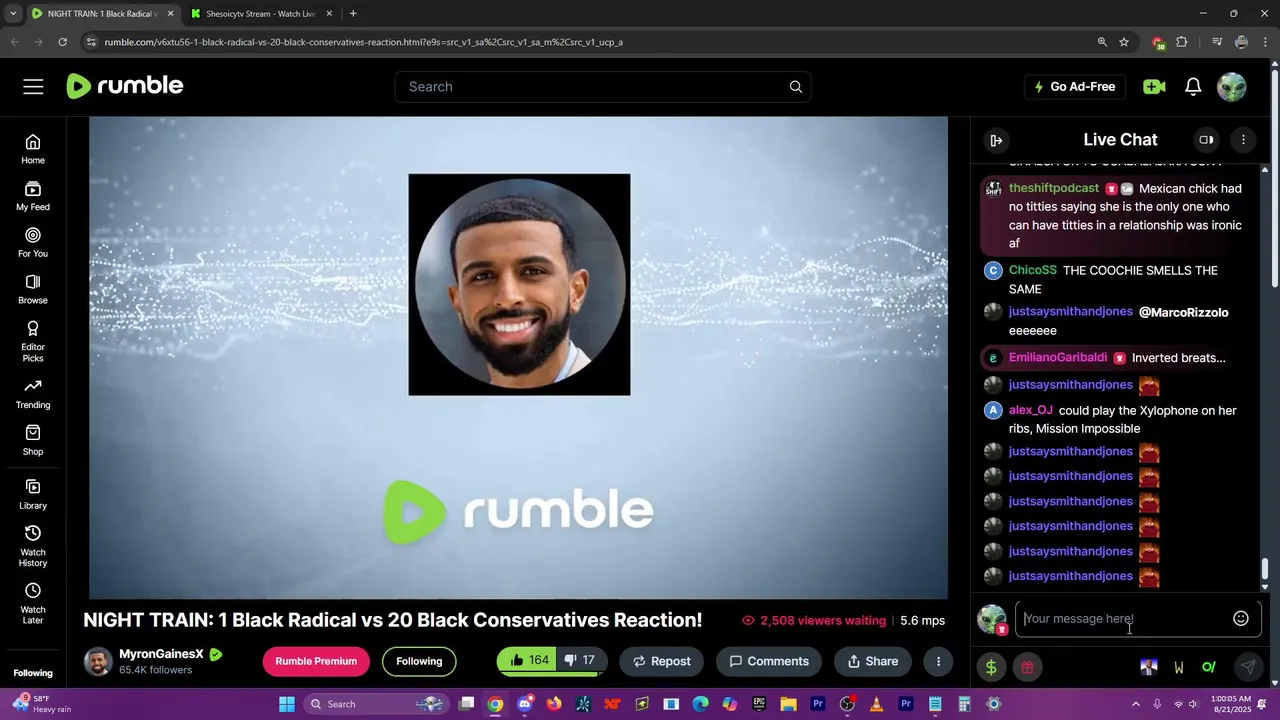Open MyronGainesX channel link
This screenshot has height=720, width=1280.
[x=161, y=654]
